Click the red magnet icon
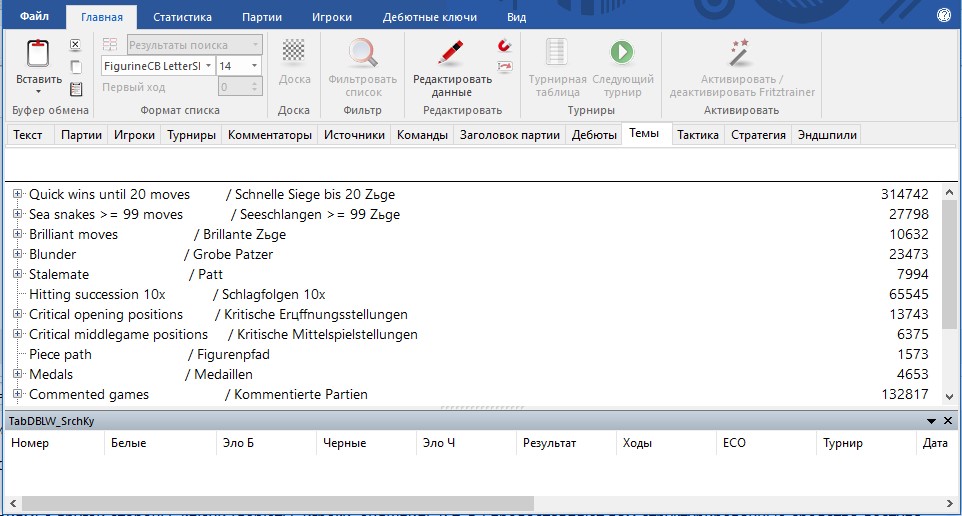This screenshot has width=962, height=516. pyautogui.click(x=504, y=46)
